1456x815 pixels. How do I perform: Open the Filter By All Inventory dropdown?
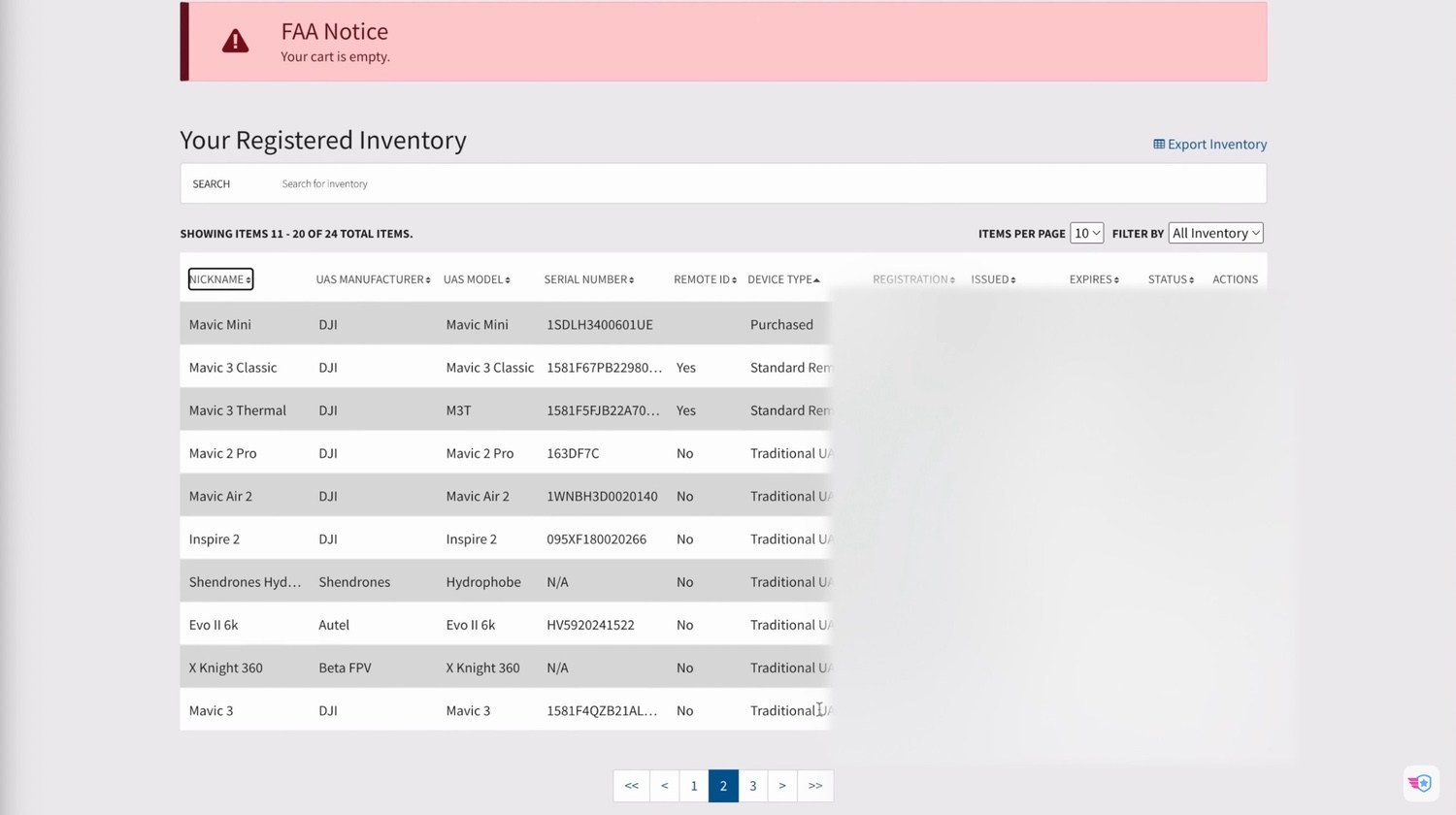[1215, 233]
